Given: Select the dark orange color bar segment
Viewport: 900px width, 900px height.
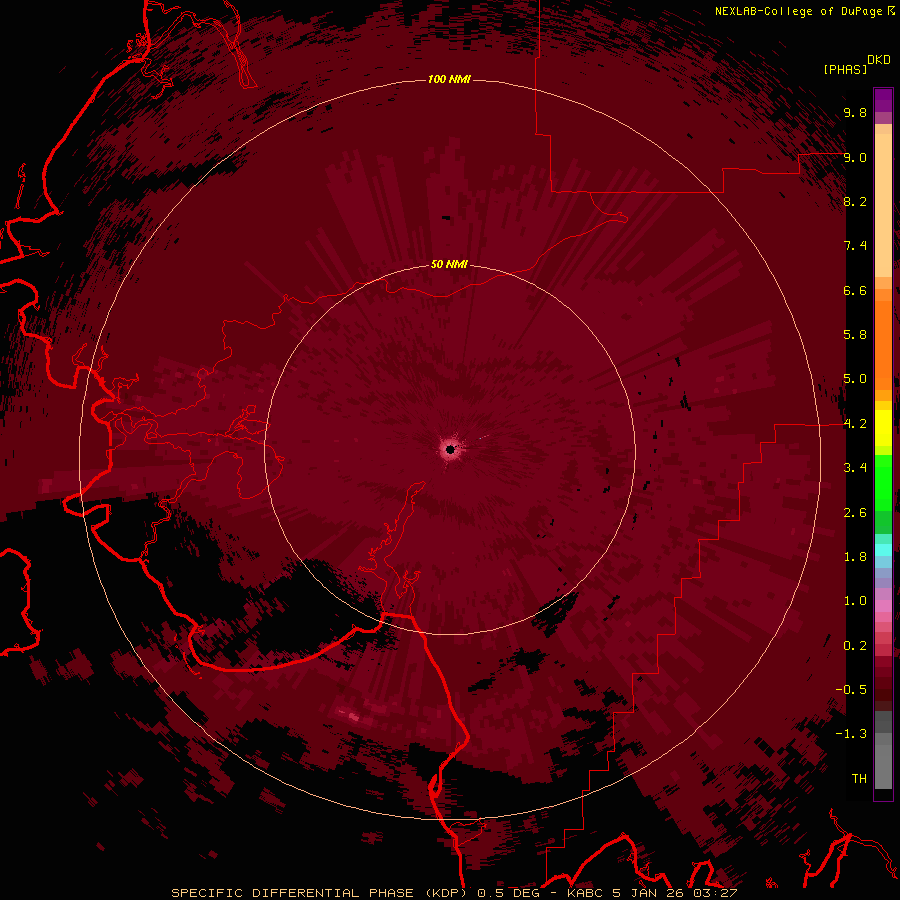Looking at the screenshot, I should click(883, 344).
